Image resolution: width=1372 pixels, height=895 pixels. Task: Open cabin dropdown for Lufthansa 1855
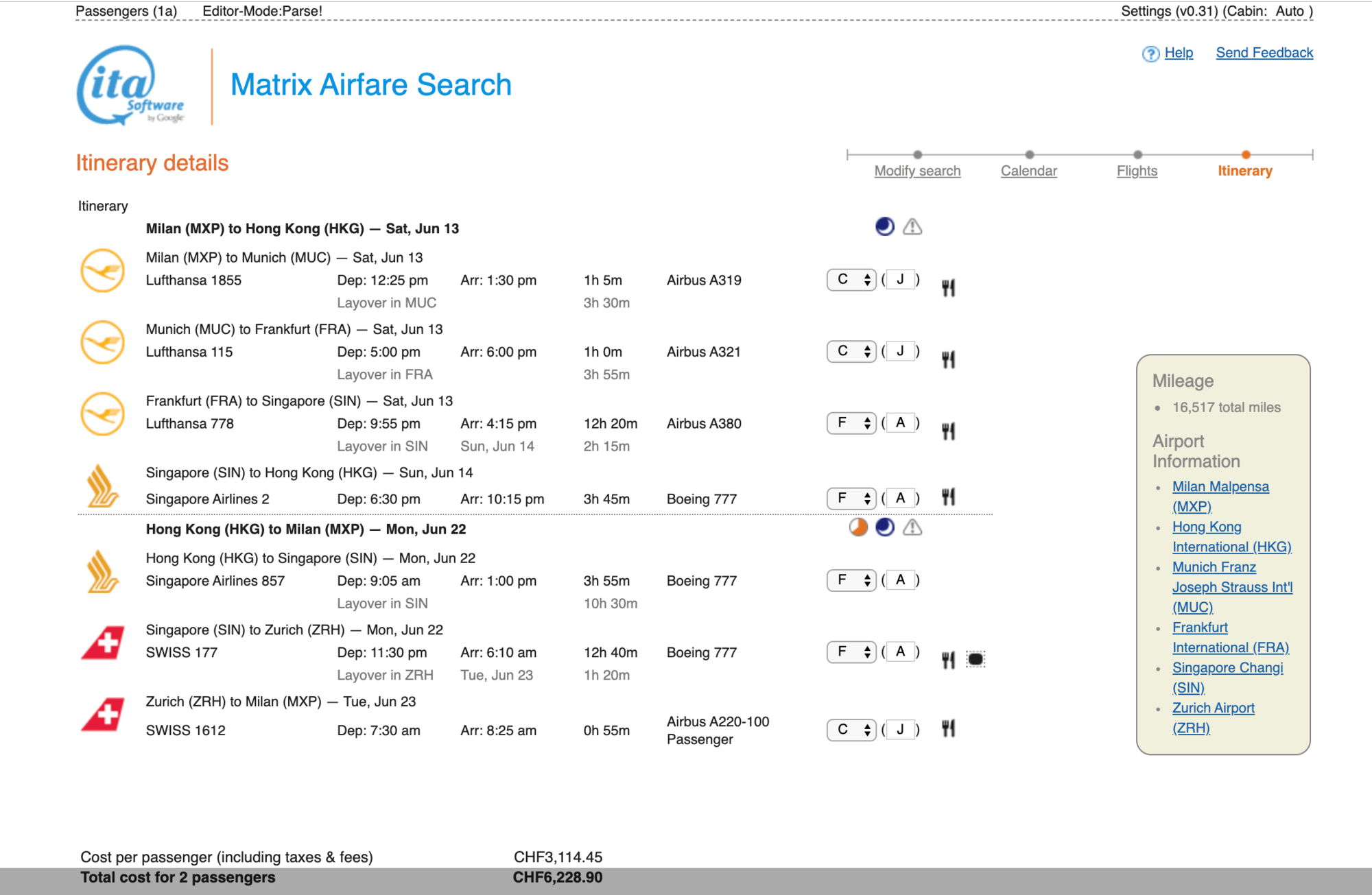click(x=851, y=280)
